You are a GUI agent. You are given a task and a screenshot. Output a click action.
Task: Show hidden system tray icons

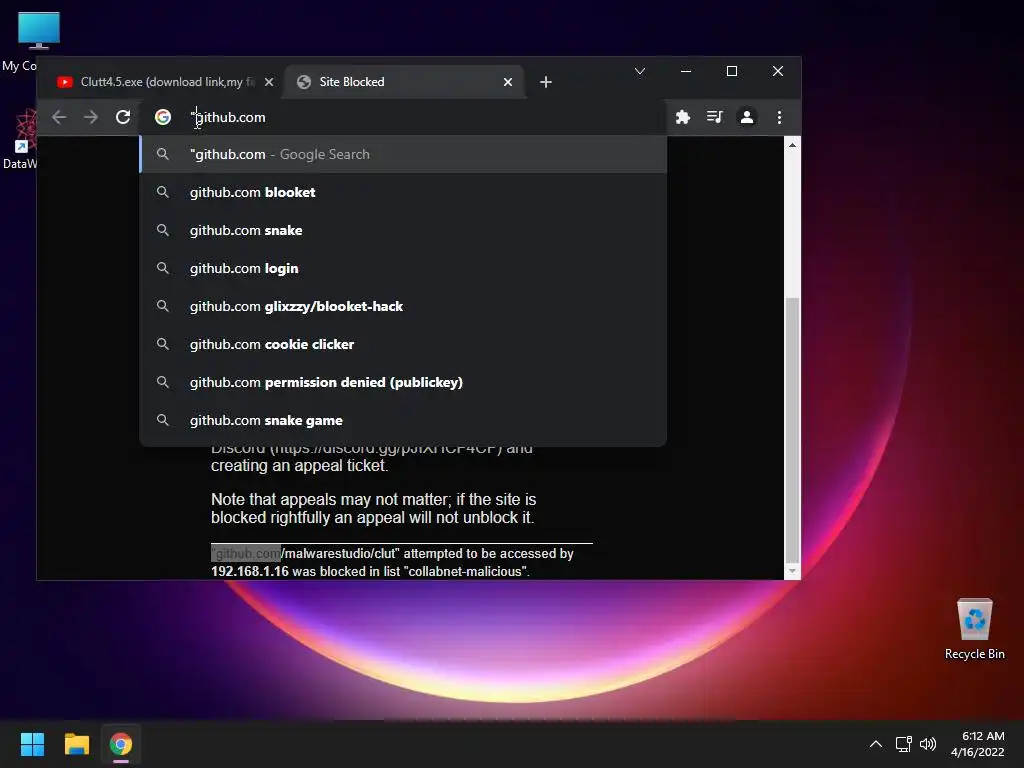click(876, 744)
